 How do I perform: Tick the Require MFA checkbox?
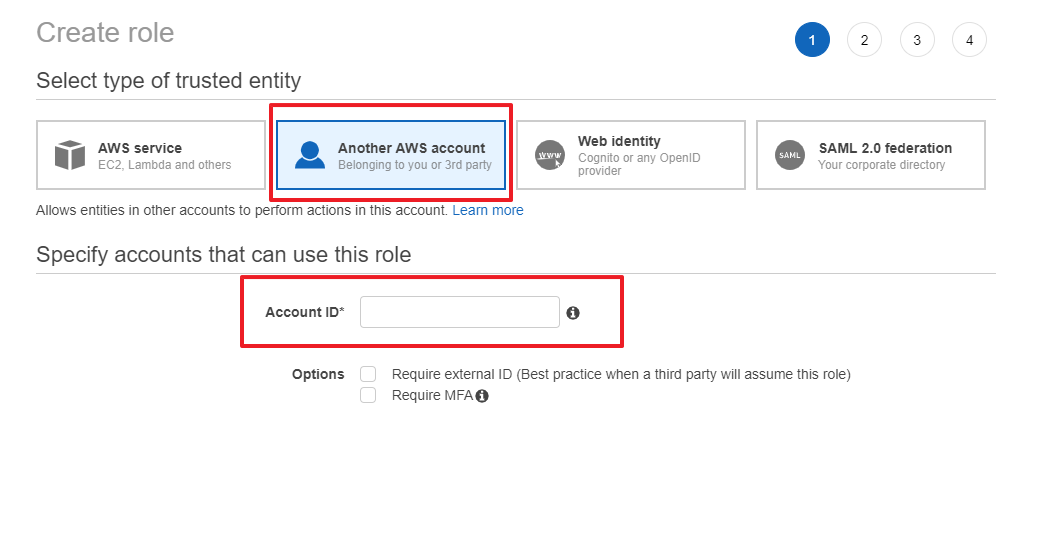click(368, 395)
